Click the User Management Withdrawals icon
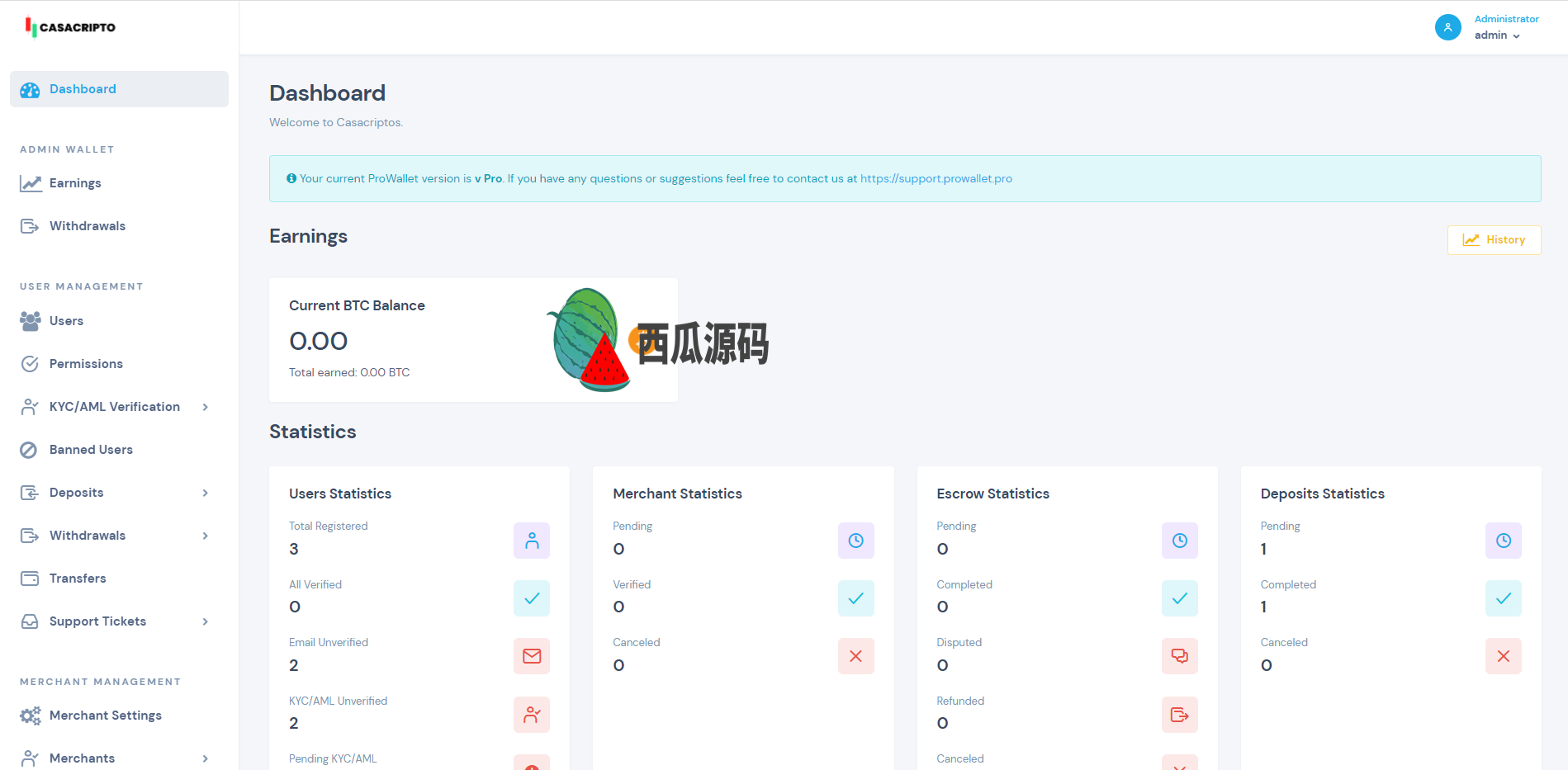The image size is (1568, 770). pos(30,536)
